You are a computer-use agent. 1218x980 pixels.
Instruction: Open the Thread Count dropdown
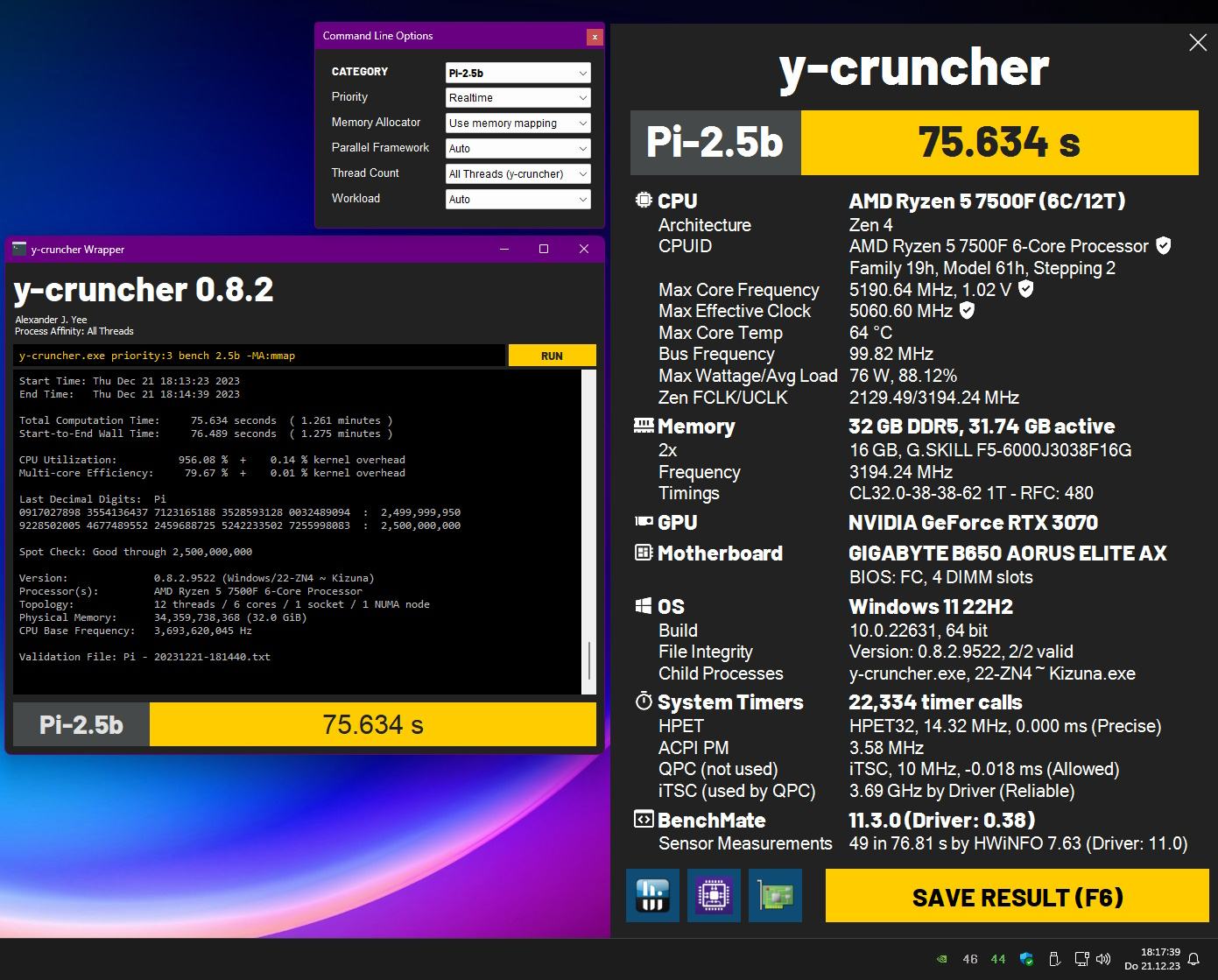click(x=518, y=174)
